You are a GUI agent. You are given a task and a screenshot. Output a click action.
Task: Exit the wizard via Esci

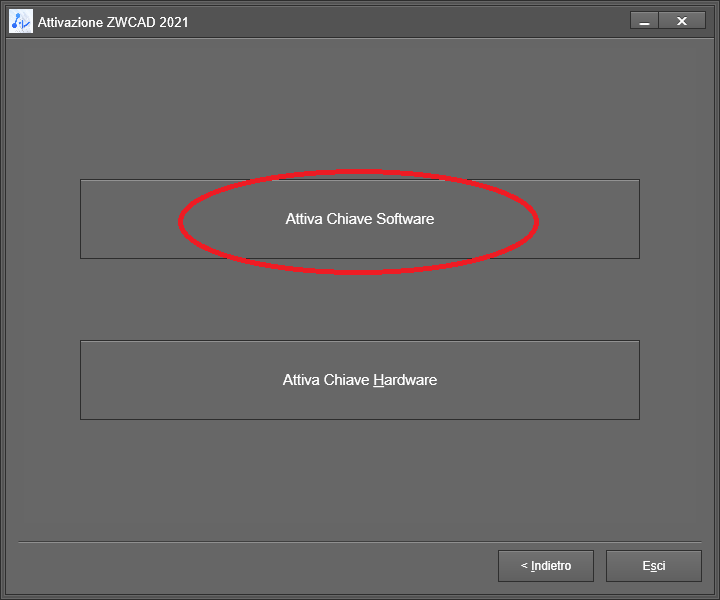[654, 566]
